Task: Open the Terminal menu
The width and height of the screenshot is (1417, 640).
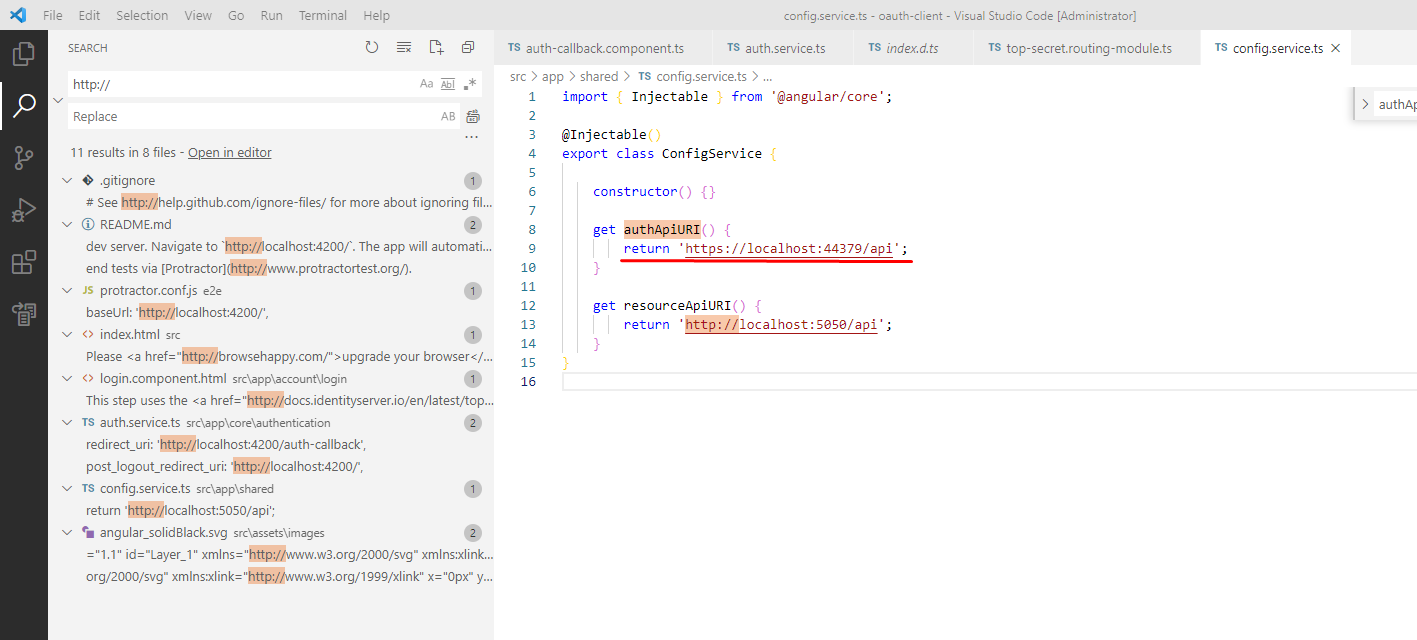Action: pyautogui.click(x=323, y=15)
